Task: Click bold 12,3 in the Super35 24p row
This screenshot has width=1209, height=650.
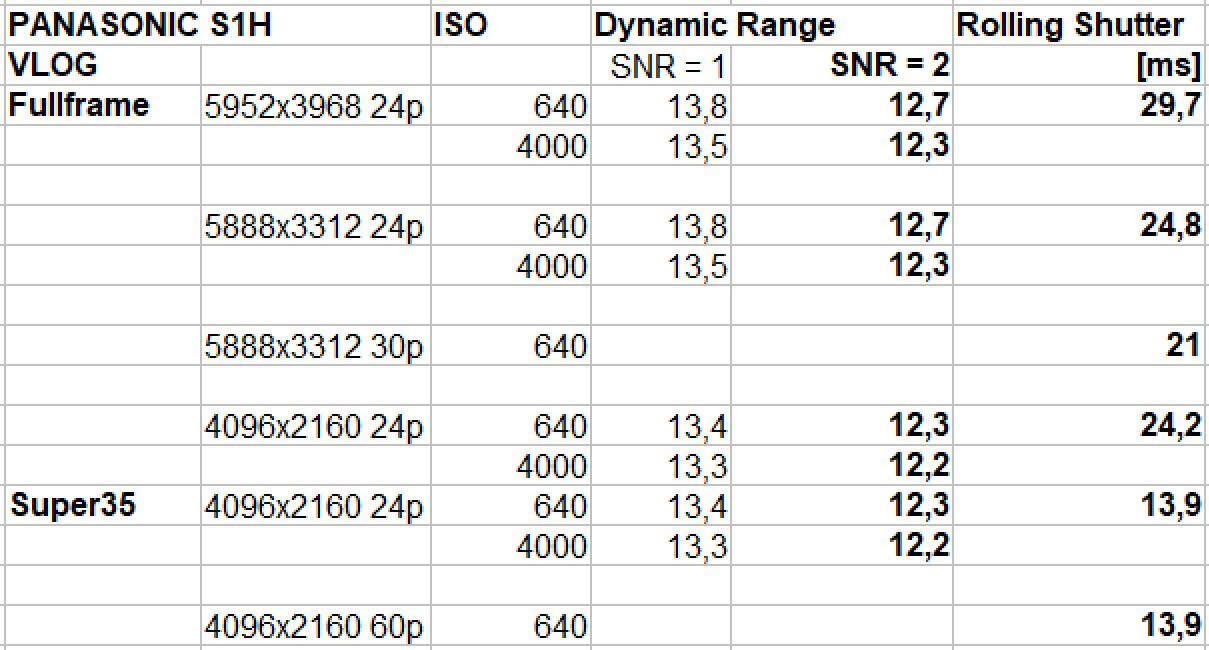Action: click(x=919, y=506)
